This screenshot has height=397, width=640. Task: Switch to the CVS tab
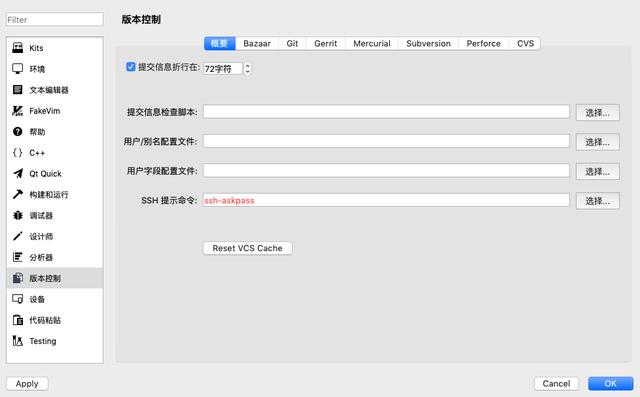point(525,44)
